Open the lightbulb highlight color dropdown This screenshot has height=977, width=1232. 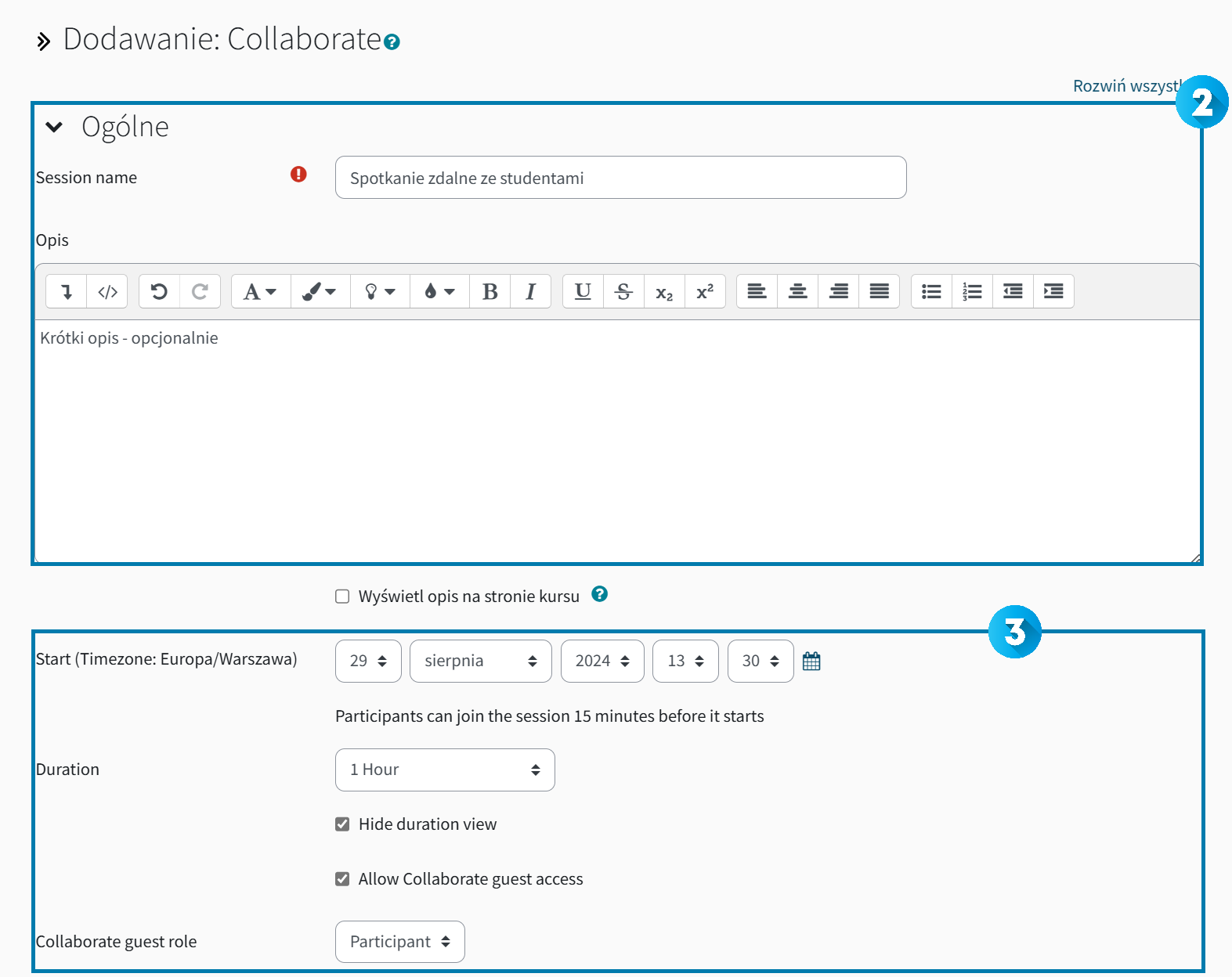coord(380,291)
